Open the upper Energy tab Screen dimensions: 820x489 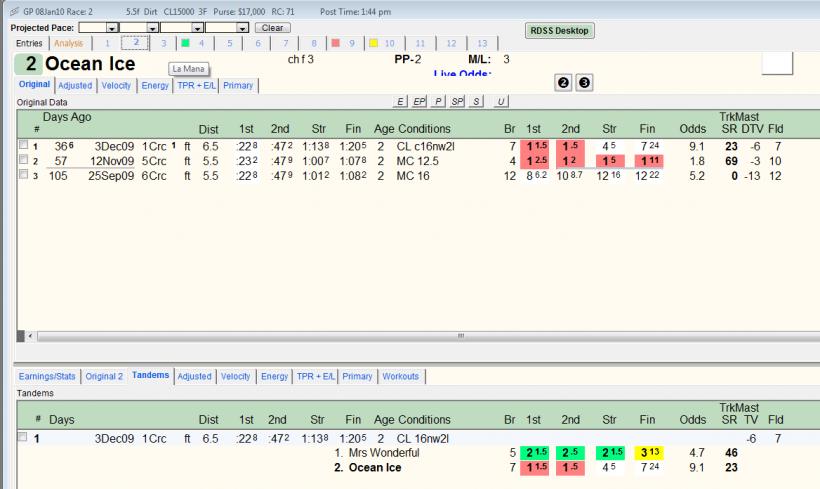coord(155,85)
